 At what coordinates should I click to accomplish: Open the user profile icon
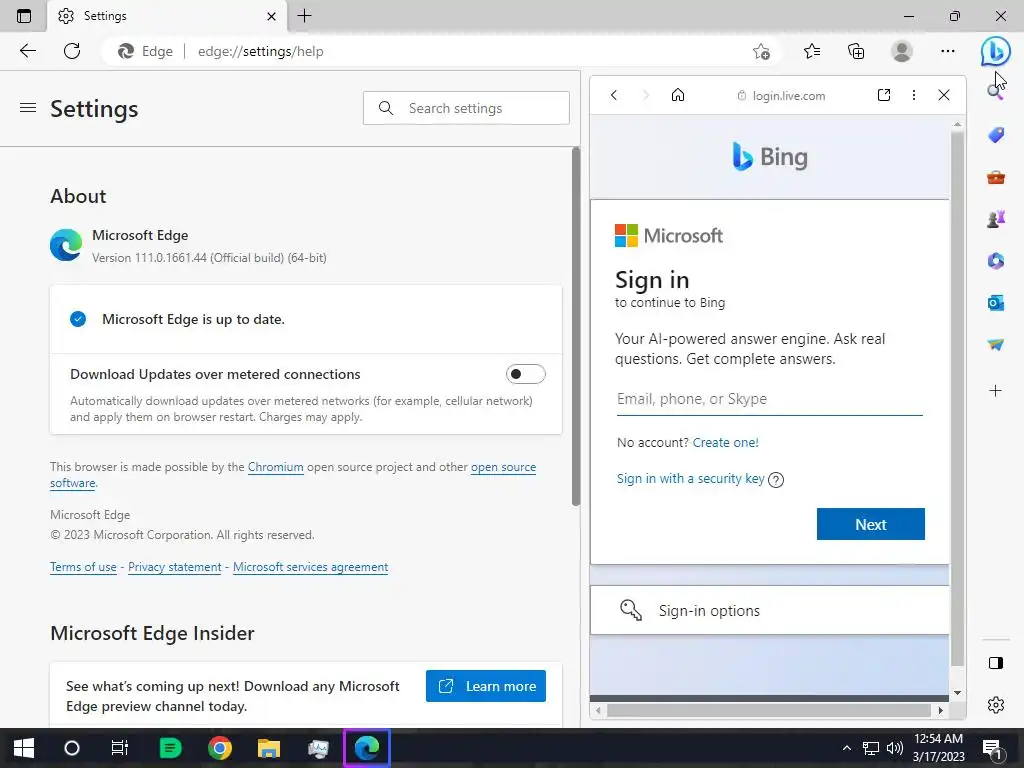coord(902,51)
